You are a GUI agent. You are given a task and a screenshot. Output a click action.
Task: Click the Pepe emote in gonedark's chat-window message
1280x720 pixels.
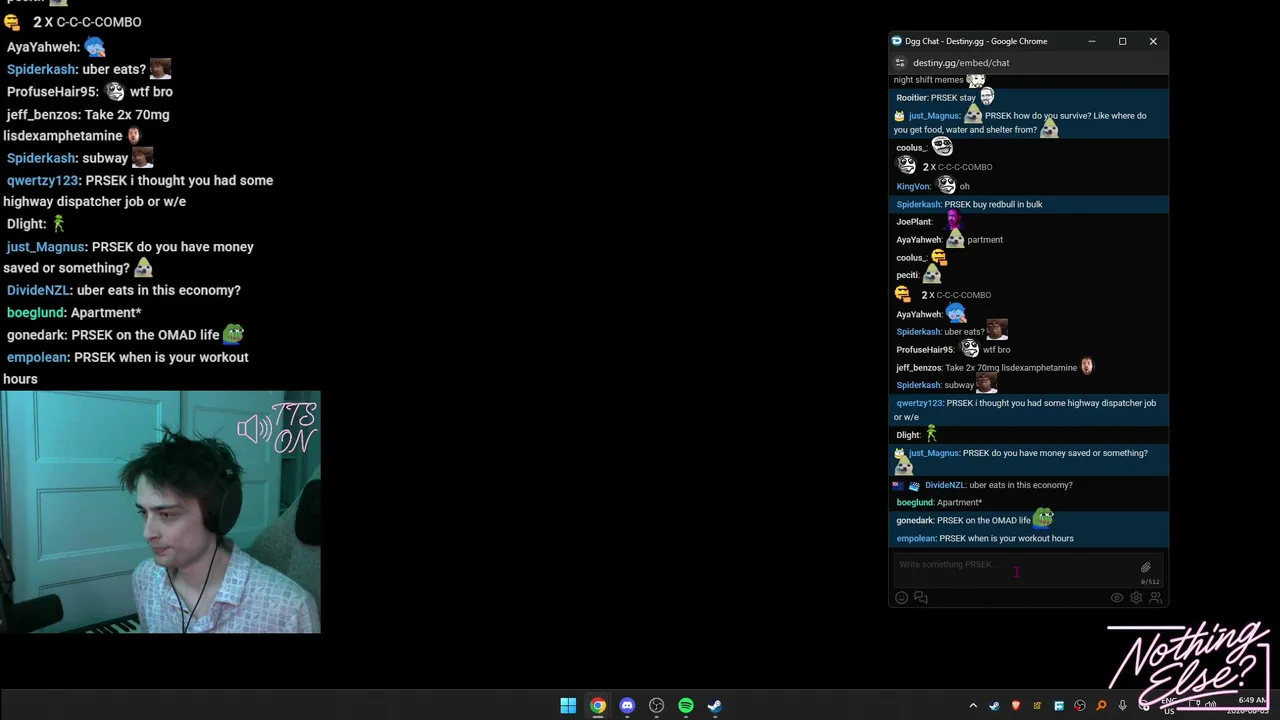click(1043, 517)
